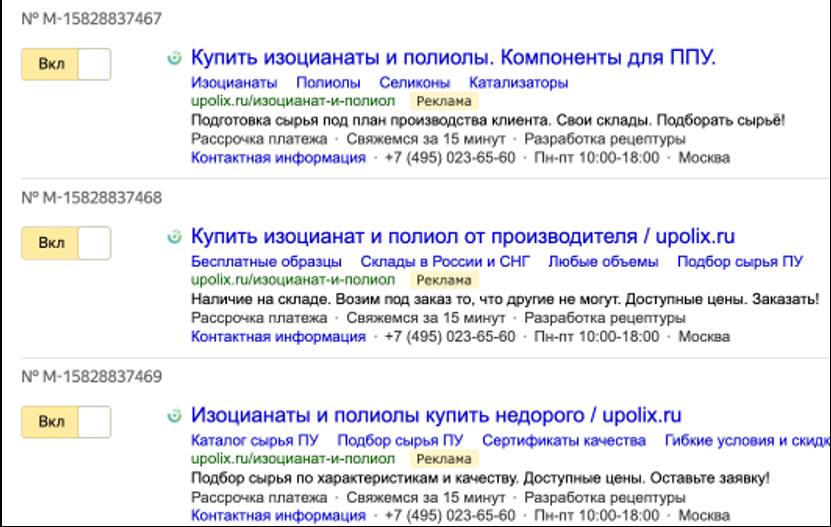Screen dimensions: 831x527
Task: Click phone +7 (495) 023-65-60 in second ad
Action: [450, 336]
